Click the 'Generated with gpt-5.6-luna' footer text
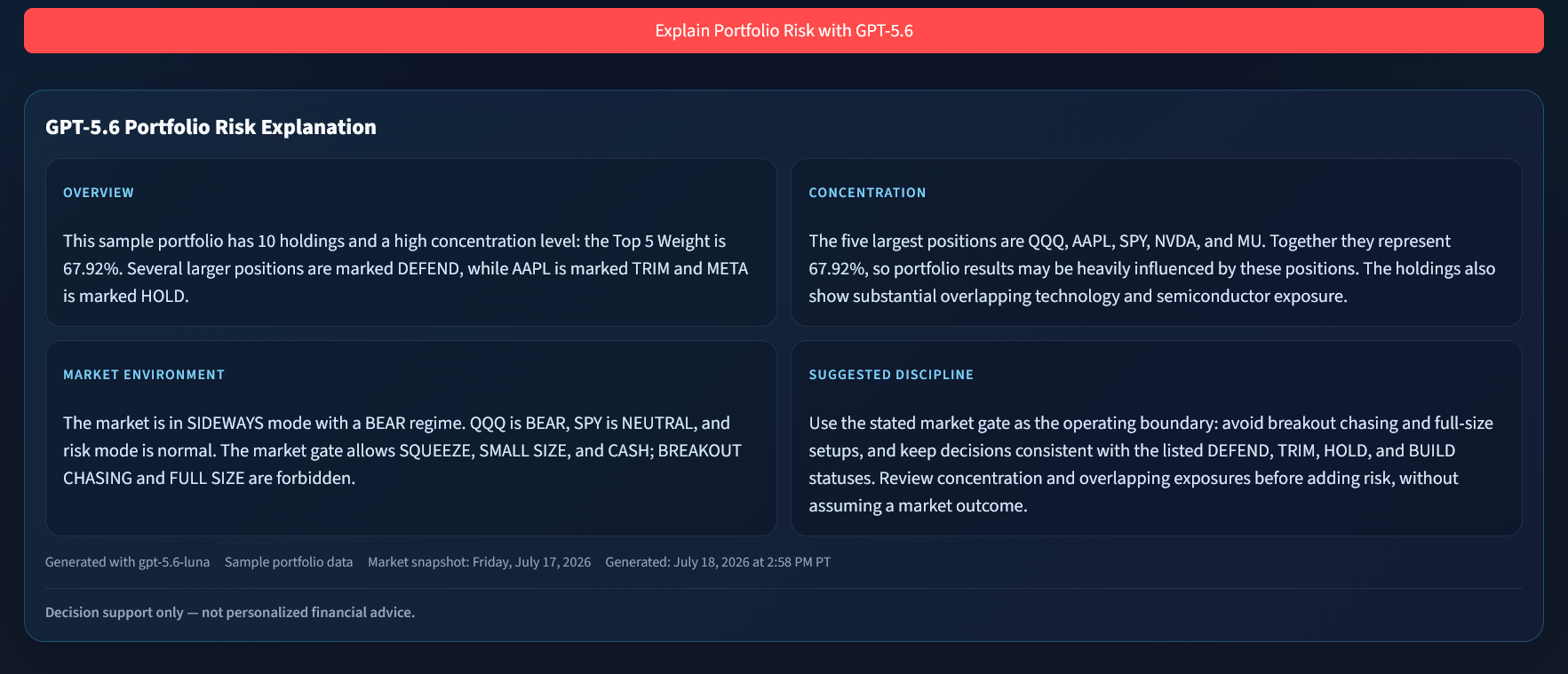Screen dimensions: 1568x674 tap(128, 562)
